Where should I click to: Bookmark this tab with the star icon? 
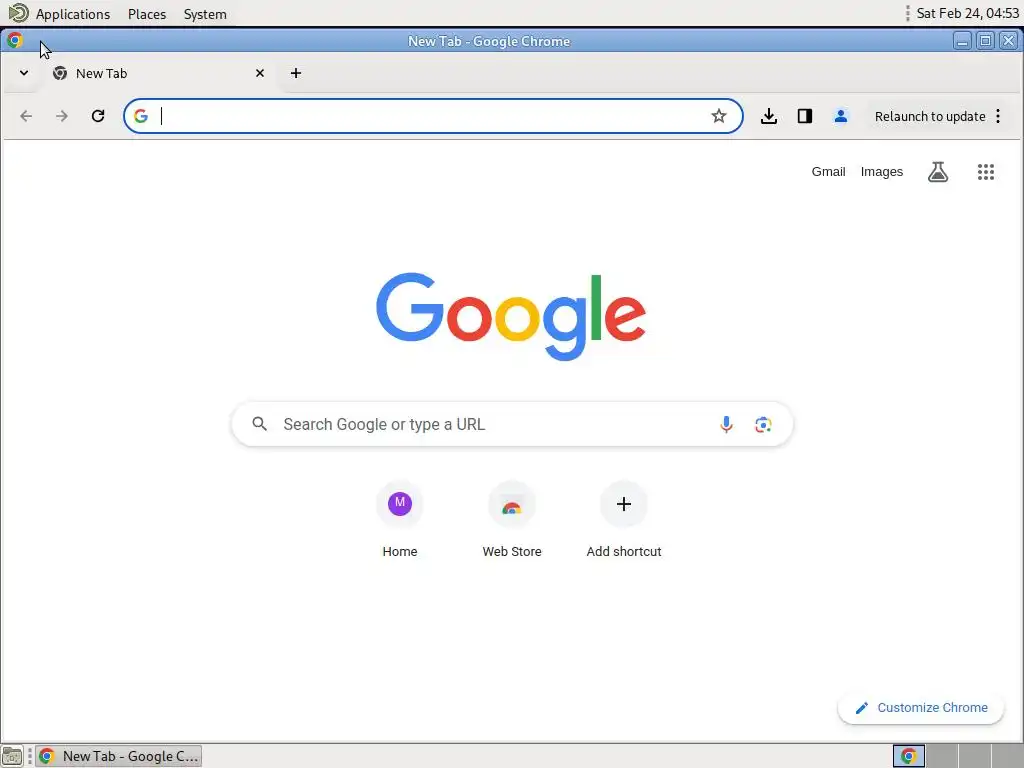click(718, 116)
